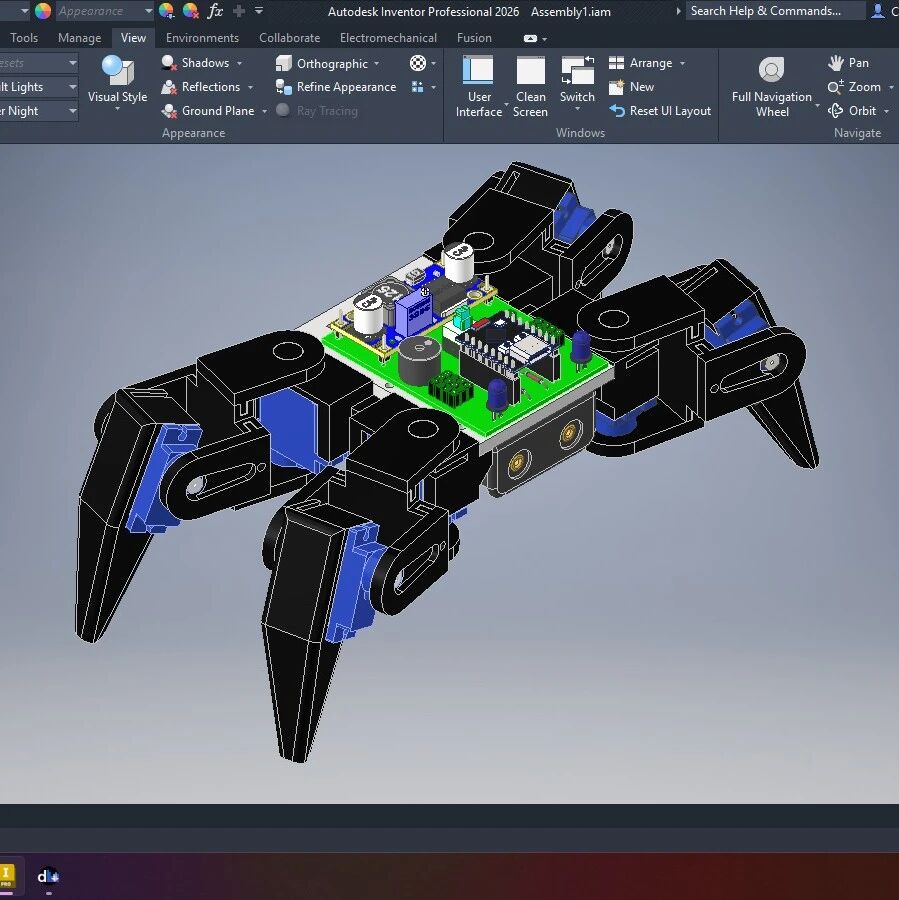Expand the Switch dropdown arrow
The image size is (899, 900).
(577, 109)
